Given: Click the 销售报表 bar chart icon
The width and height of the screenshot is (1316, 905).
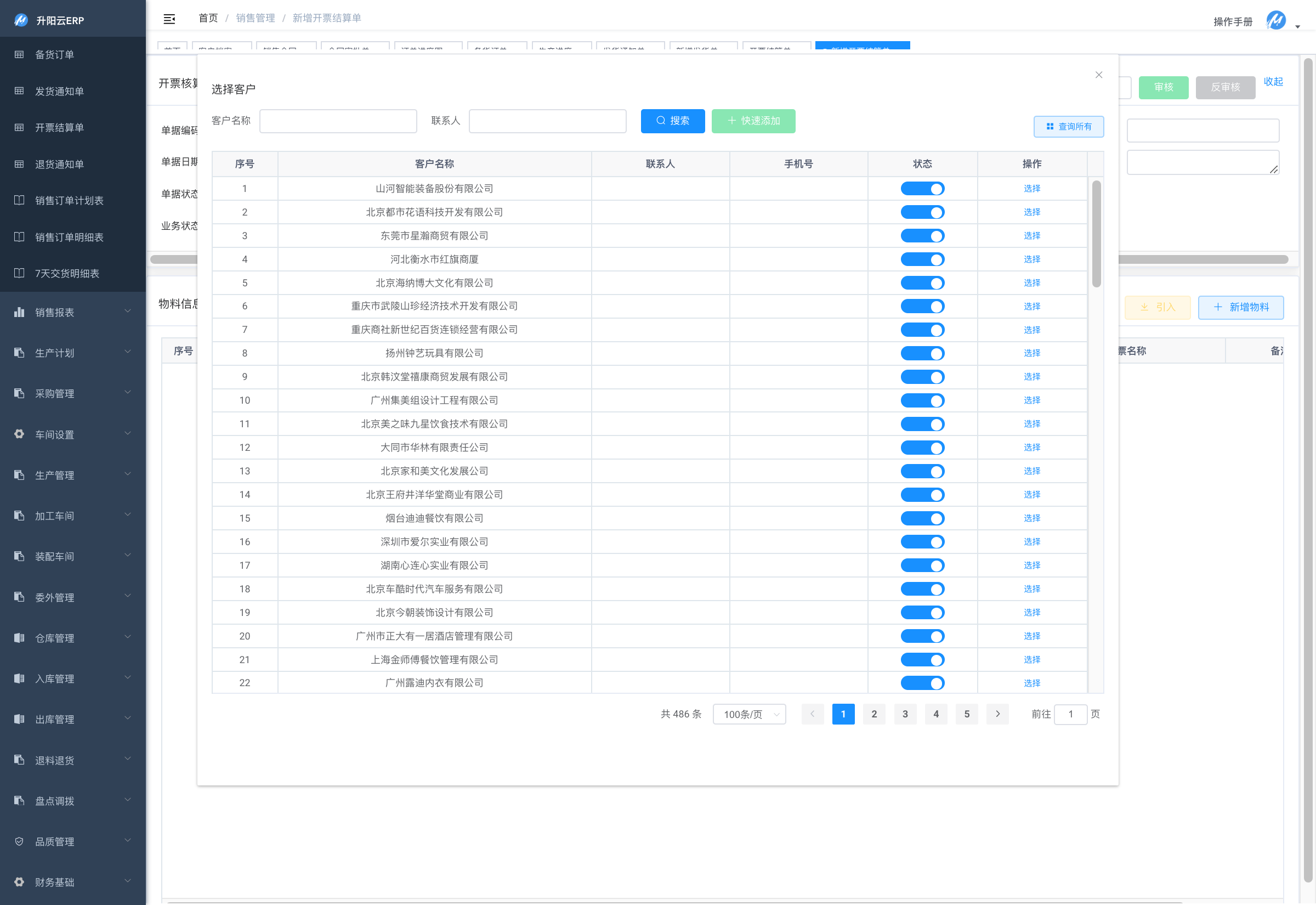Looking at the screenshot, I should (19, 312).
